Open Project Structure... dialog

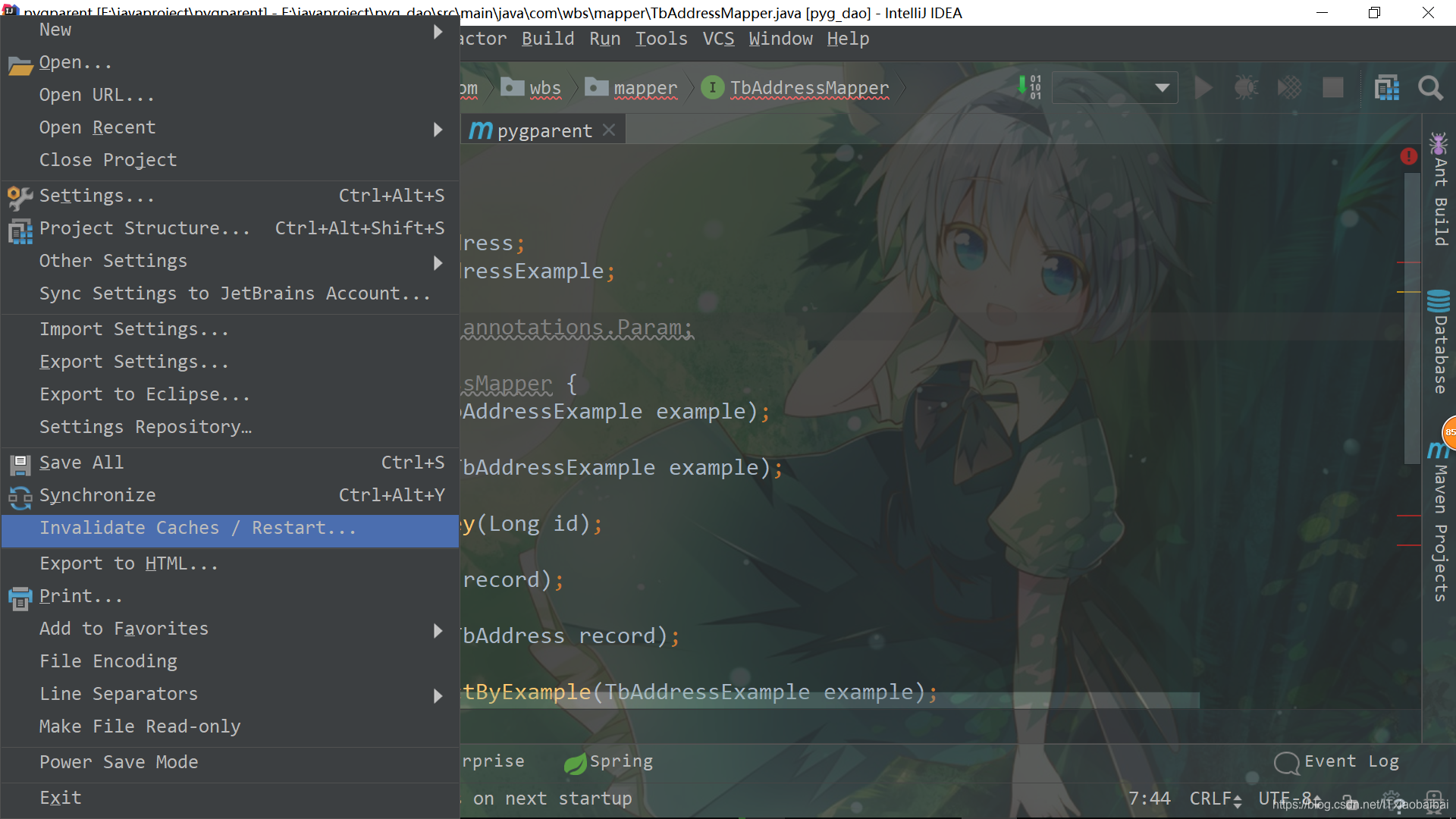pos(230,228)
